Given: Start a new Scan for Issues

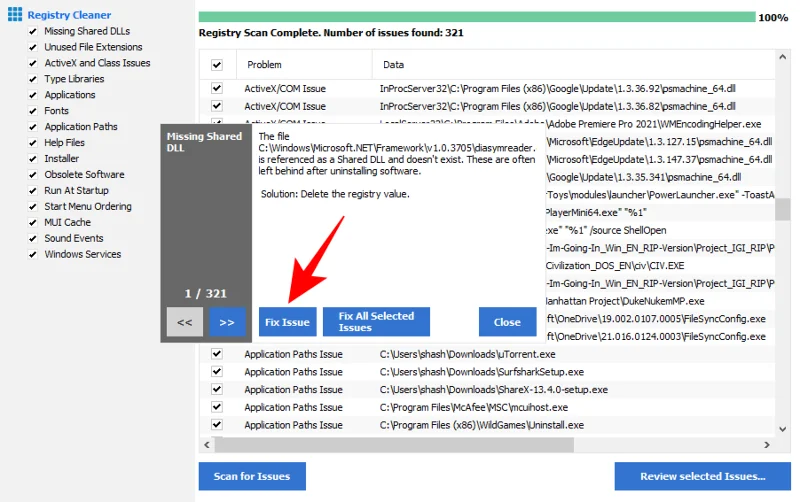Looking at the screenshot, I should click(252, 476).
